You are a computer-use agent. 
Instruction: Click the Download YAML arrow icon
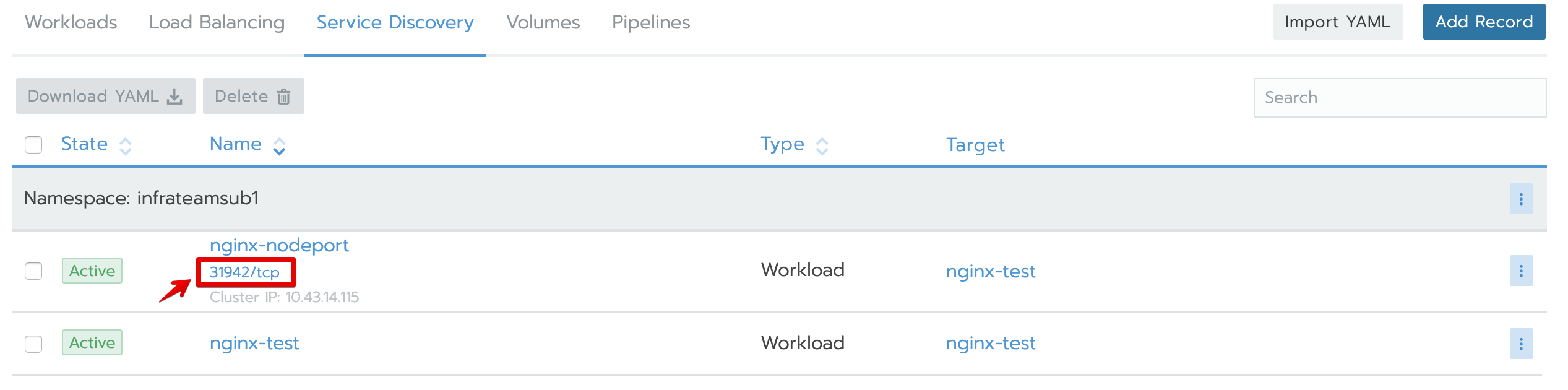tap(175, 97)
